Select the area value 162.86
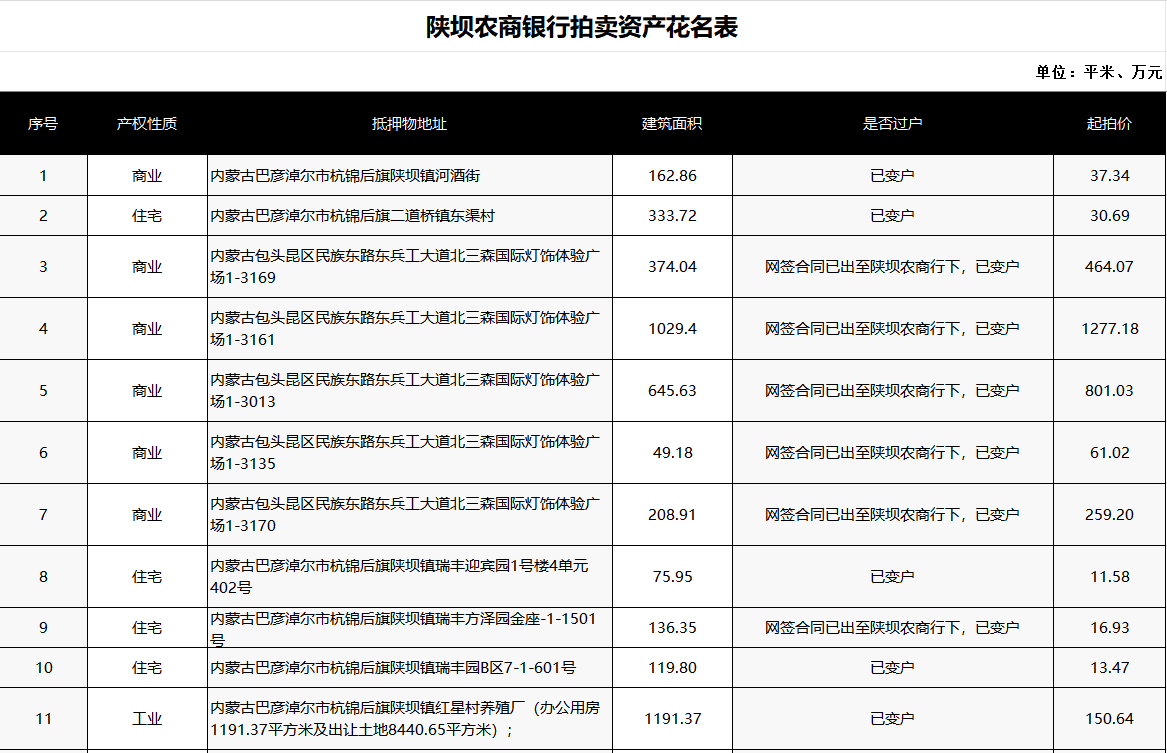 tap(672, 174)
